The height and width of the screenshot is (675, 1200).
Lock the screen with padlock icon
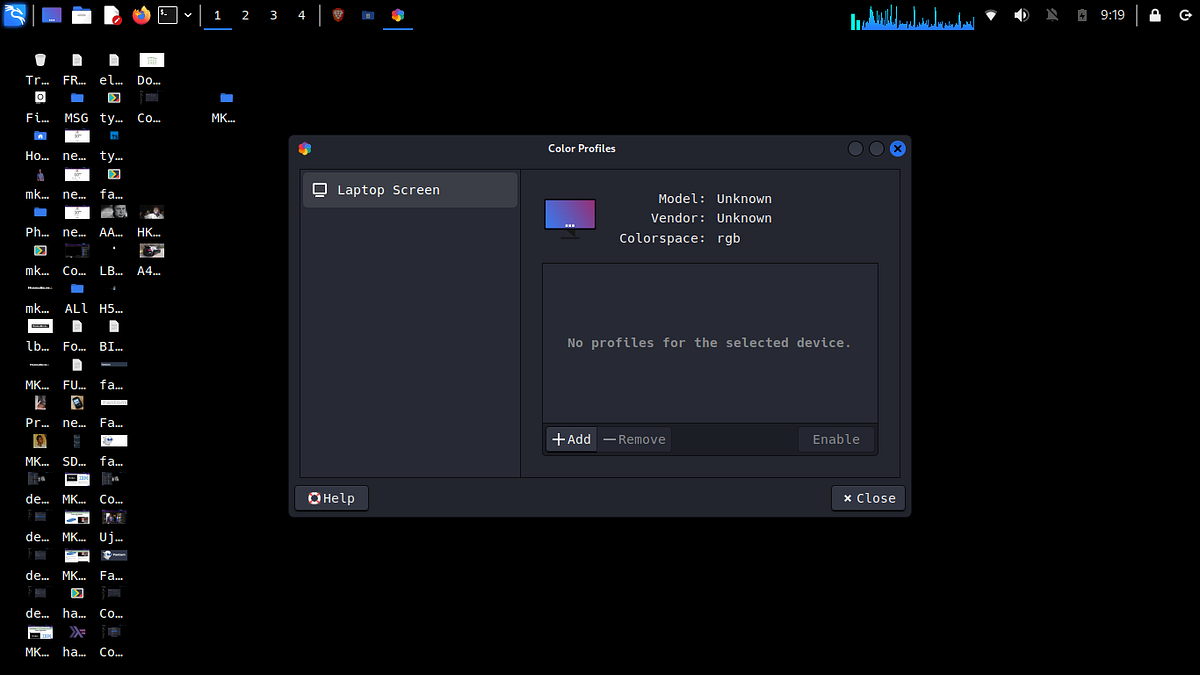tap(1156, 15)
